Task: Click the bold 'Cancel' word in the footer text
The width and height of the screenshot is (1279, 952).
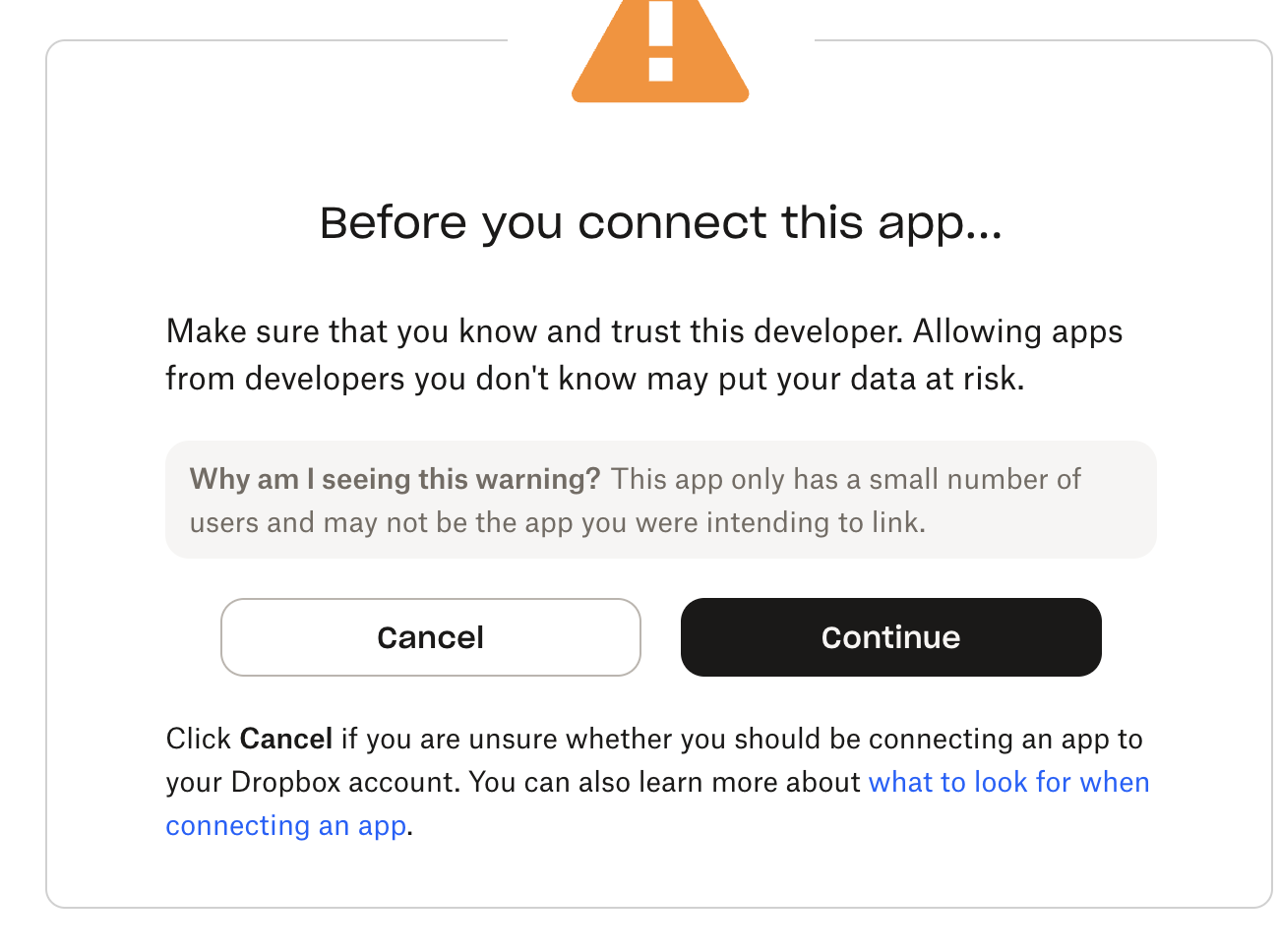Action: pyautogui.click(x=286, y=739)
